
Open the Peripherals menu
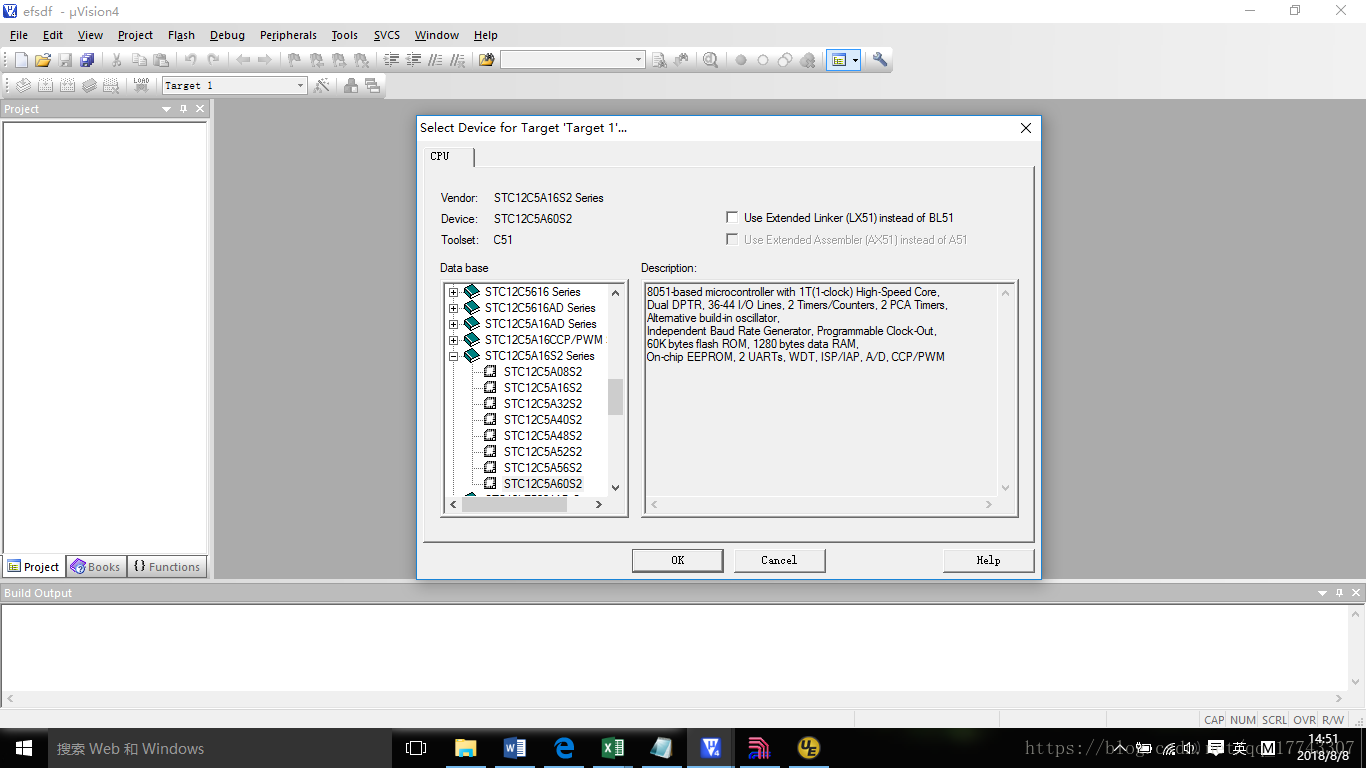(x=288, y=35)
